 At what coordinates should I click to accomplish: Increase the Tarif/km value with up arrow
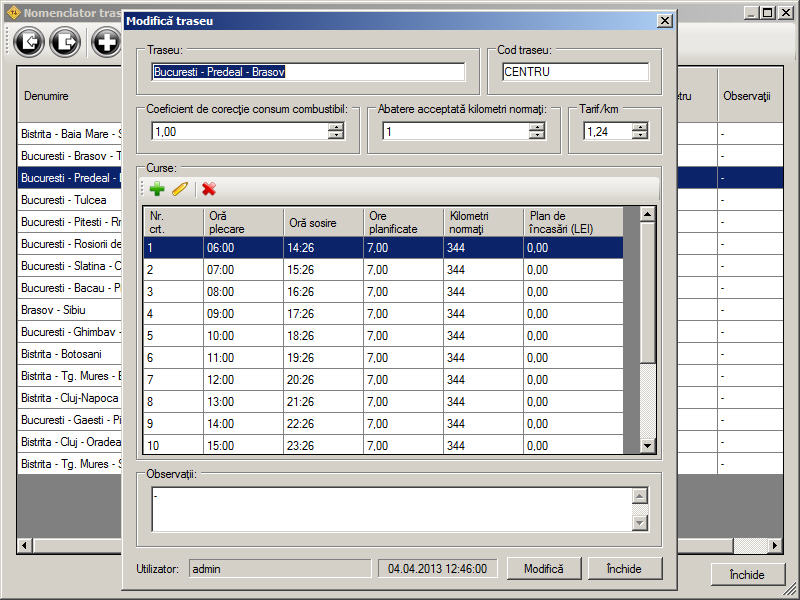click(640, 127)
